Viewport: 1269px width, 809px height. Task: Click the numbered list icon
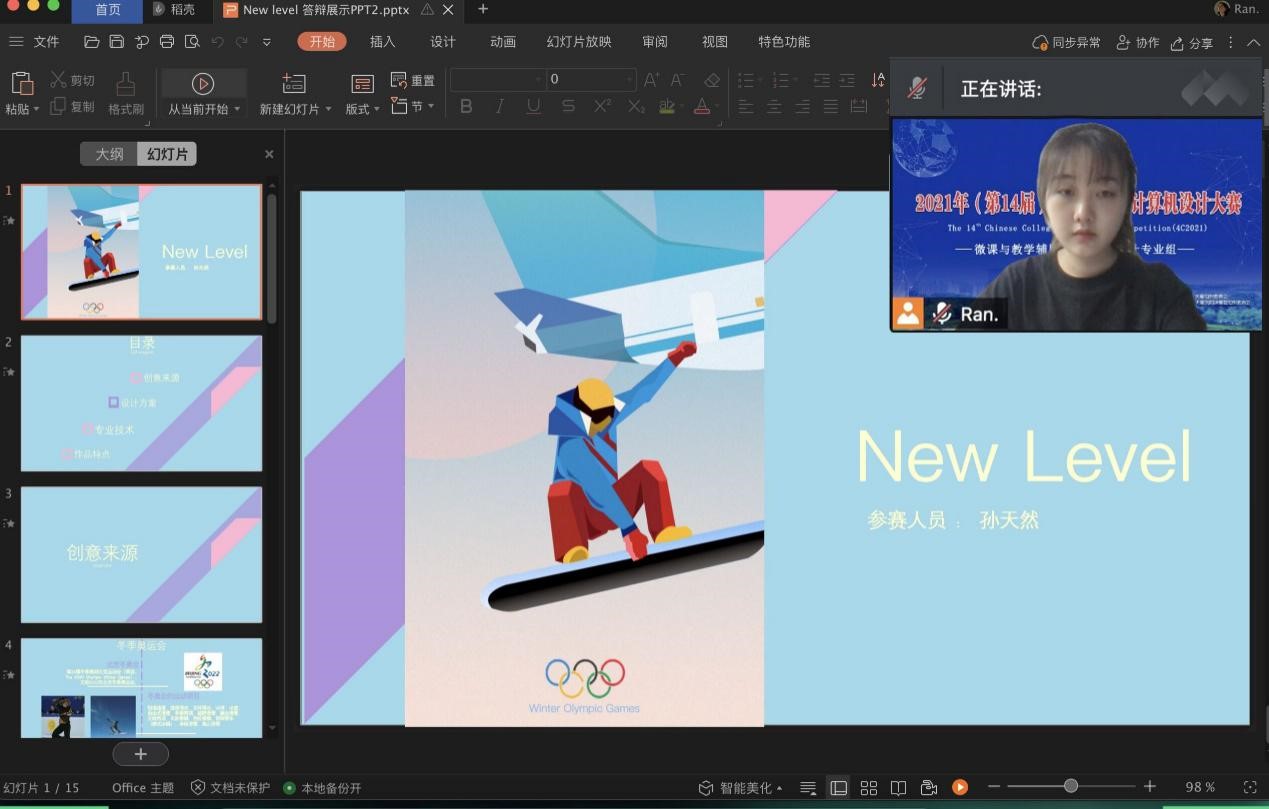781,80
